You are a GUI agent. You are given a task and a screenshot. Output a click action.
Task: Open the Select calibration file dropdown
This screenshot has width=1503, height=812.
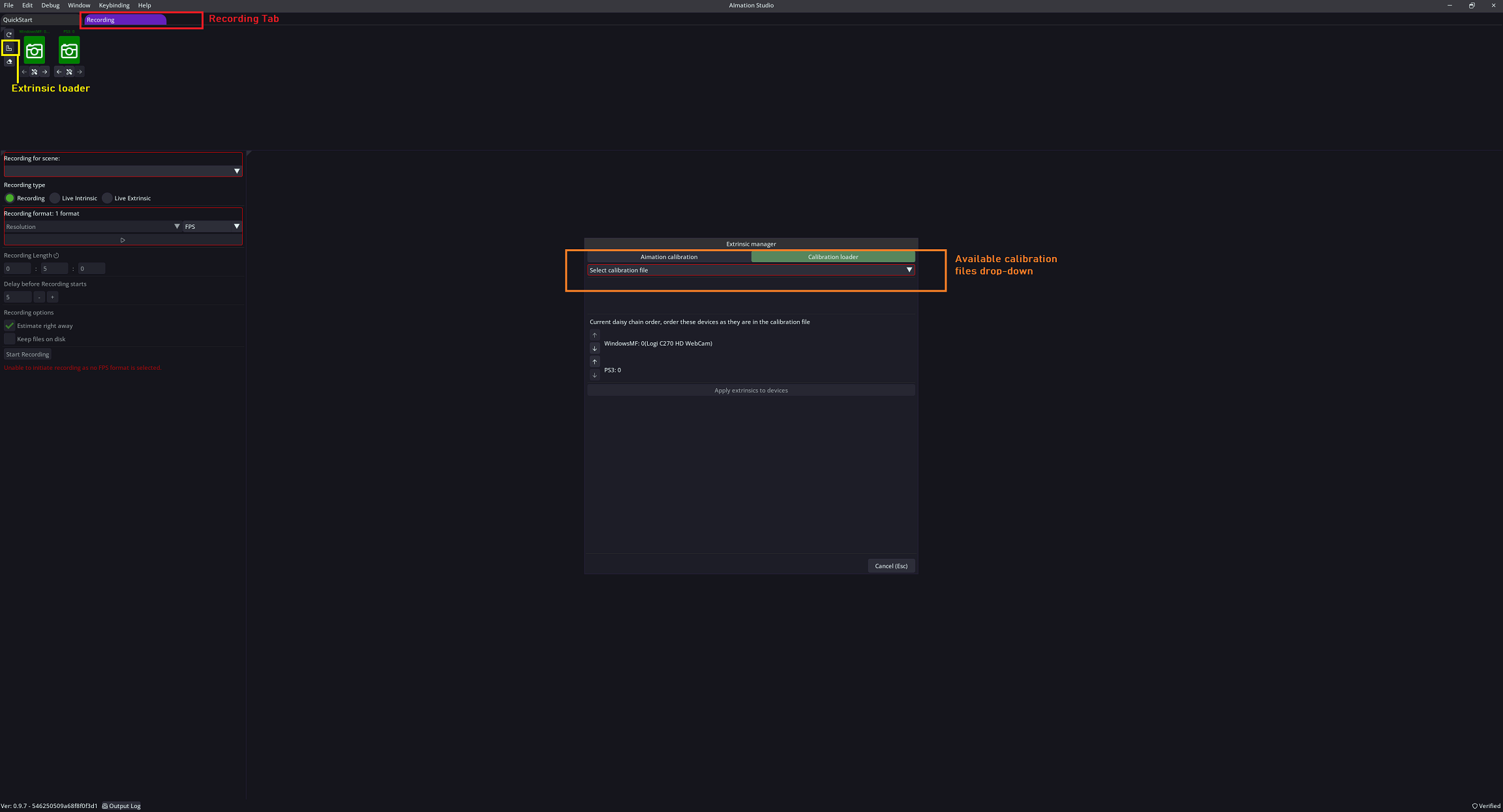point(750,270)
